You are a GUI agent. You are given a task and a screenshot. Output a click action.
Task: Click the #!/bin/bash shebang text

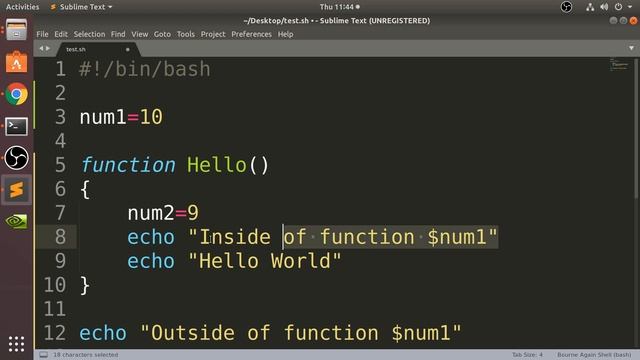click(145, 69)
